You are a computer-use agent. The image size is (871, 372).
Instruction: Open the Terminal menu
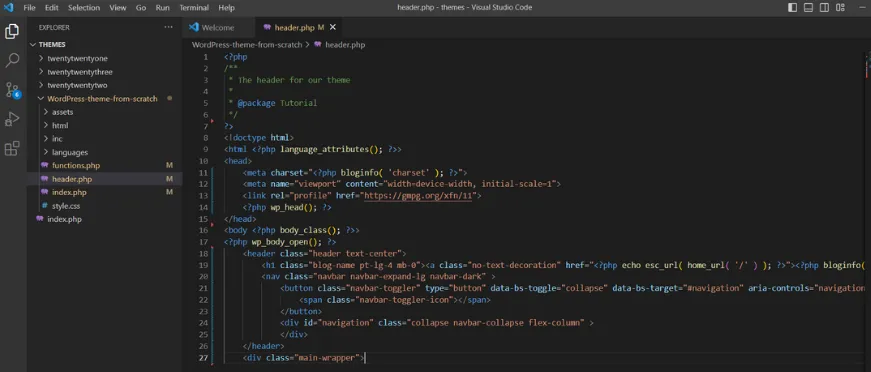point(194,8)
